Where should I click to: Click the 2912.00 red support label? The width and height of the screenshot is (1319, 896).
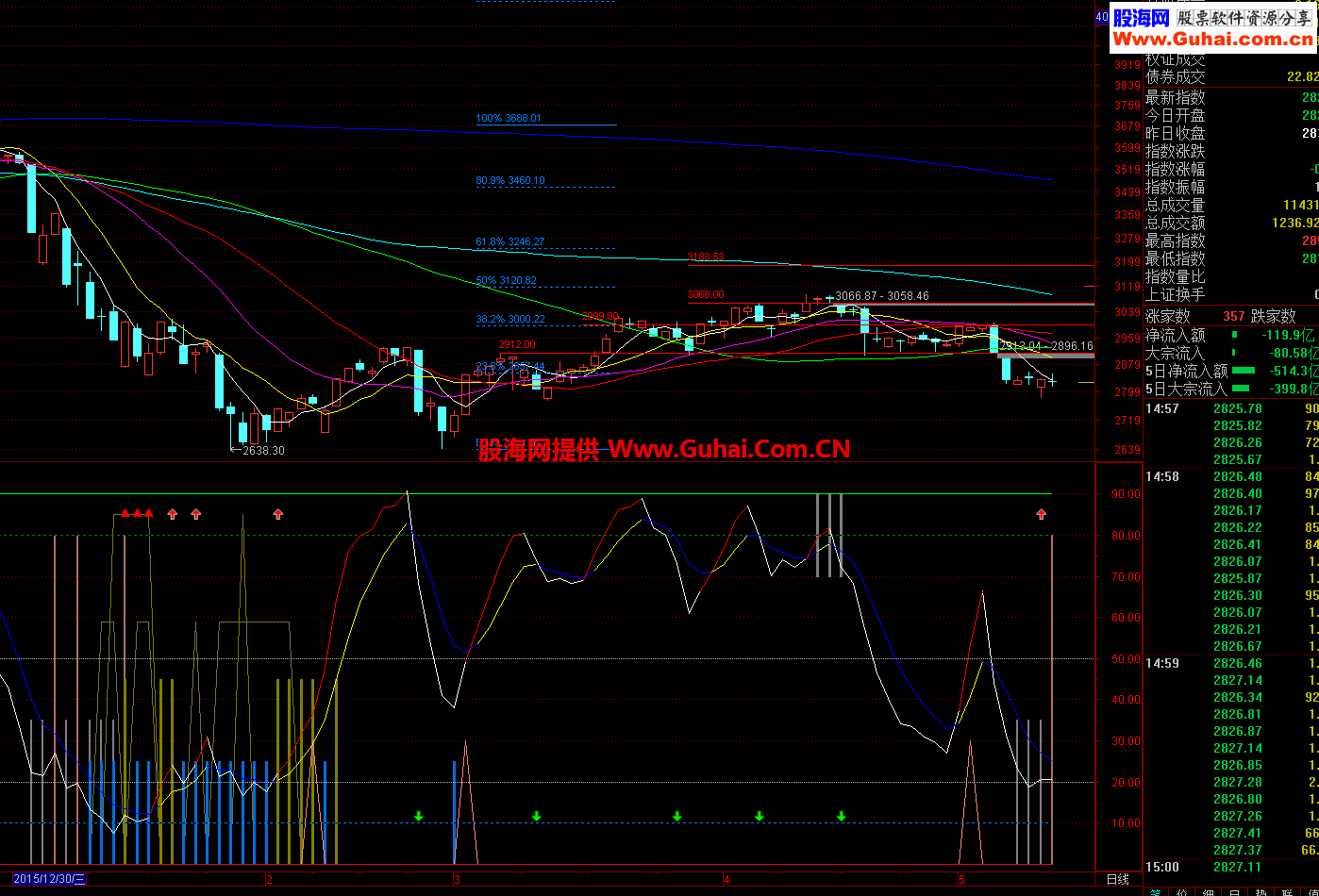tap(517, 345)
